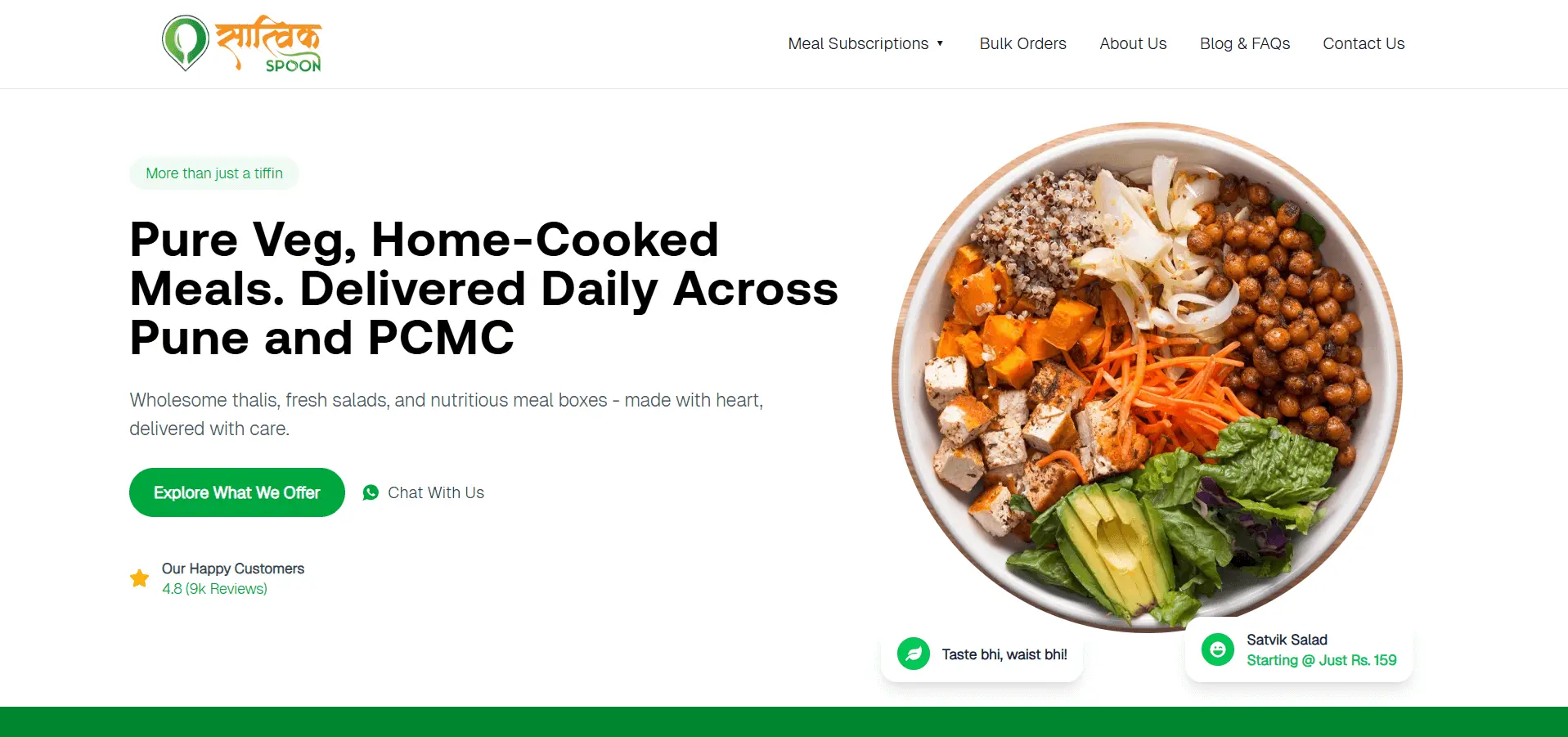Screen dimensions: 1568x737
Task: Open the About Us page
Action: (x=1133, y=43)
